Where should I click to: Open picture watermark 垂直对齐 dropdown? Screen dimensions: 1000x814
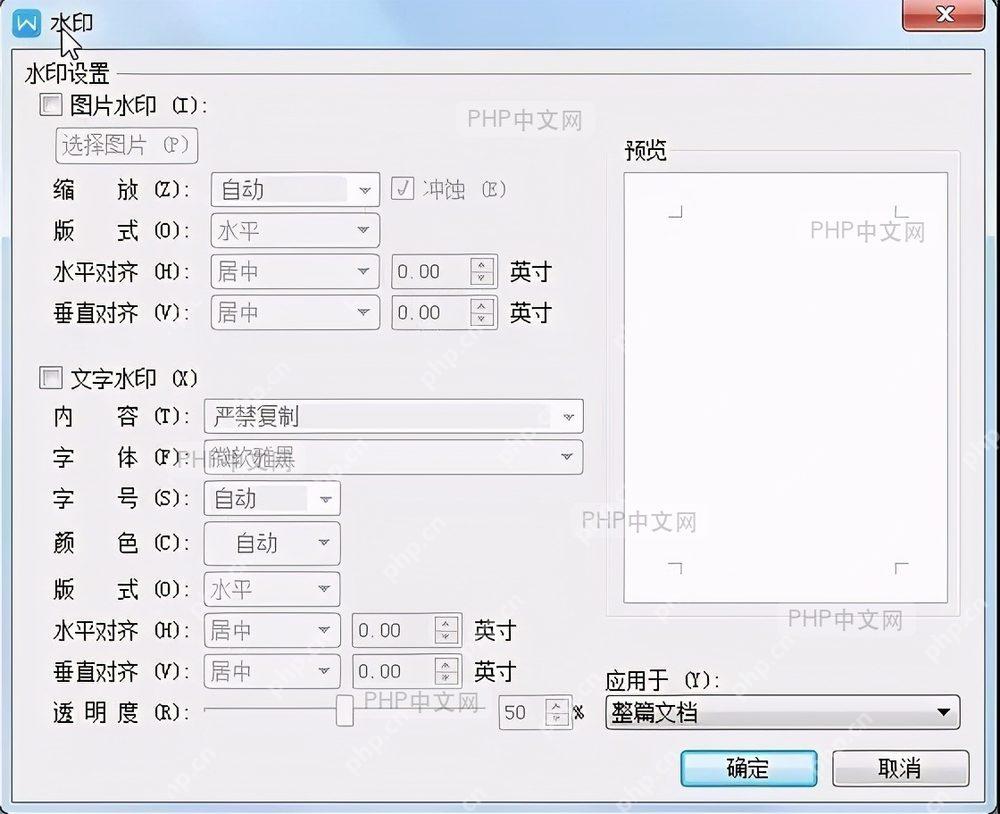[x=295, y=313]
